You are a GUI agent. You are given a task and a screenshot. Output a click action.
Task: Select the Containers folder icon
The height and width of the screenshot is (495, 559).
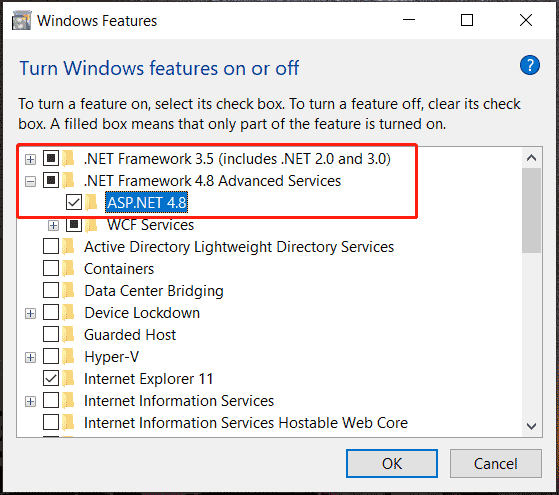point(68,269)
